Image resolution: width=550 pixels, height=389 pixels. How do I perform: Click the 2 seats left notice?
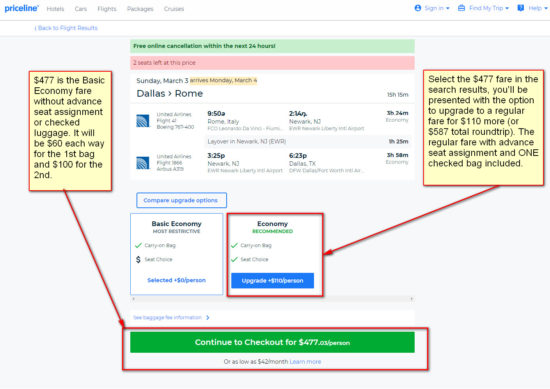pos(272,63)
